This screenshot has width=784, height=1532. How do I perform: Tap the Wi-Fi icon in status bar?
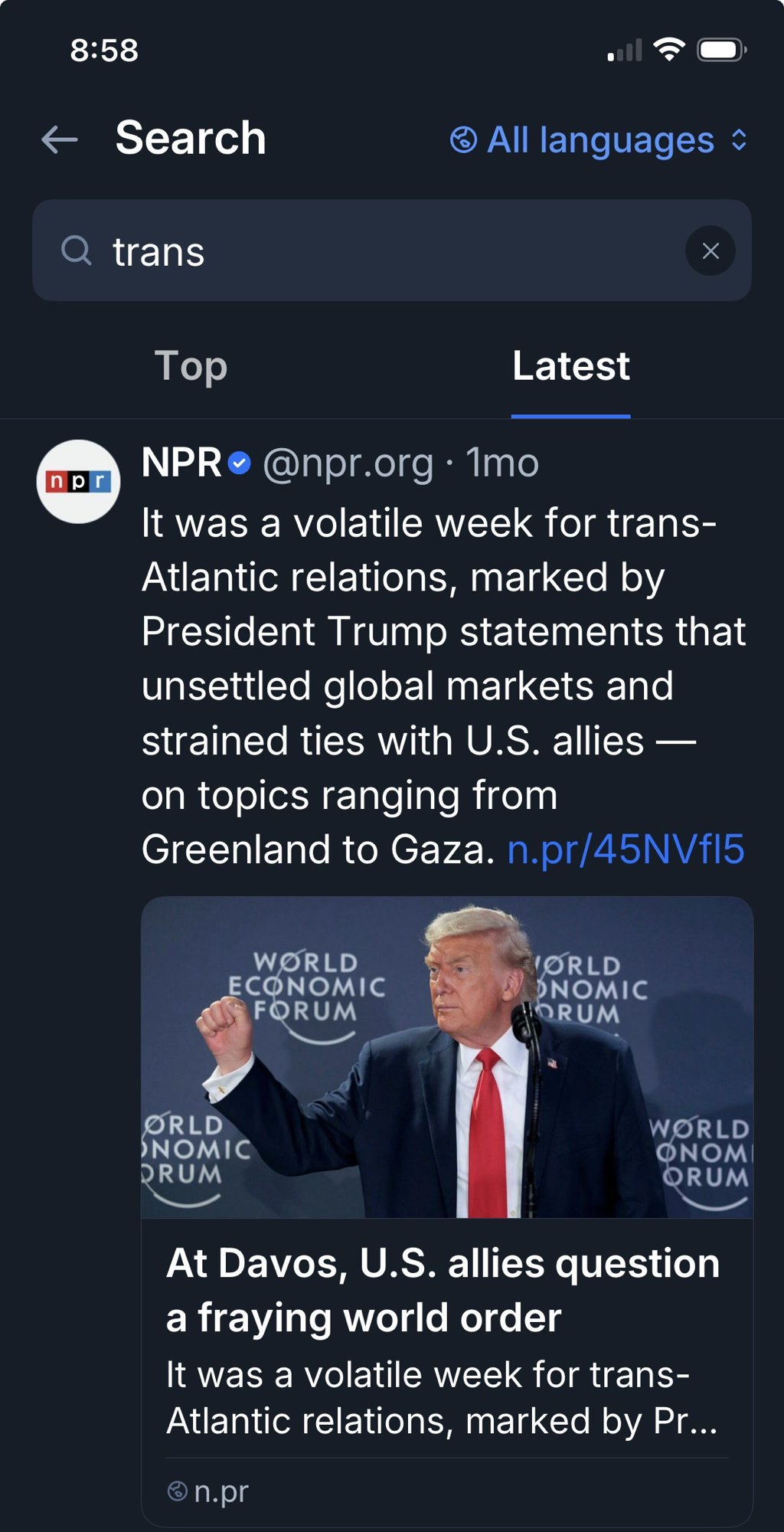[668, 51]
